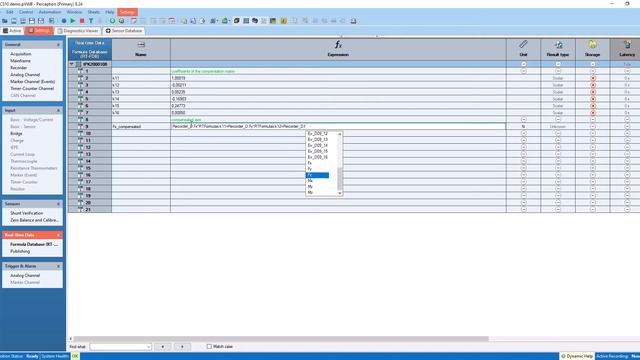Stop acquisition with the red square icon
Viewport: 640px width, 360px height.
pos(82,21)
